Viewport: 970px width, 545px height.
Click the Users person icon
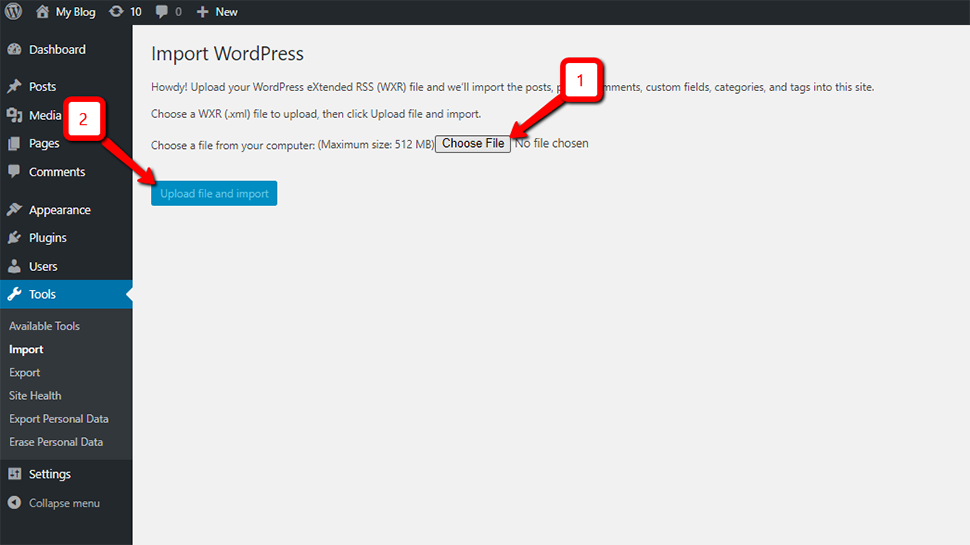(x=14, y=267)
